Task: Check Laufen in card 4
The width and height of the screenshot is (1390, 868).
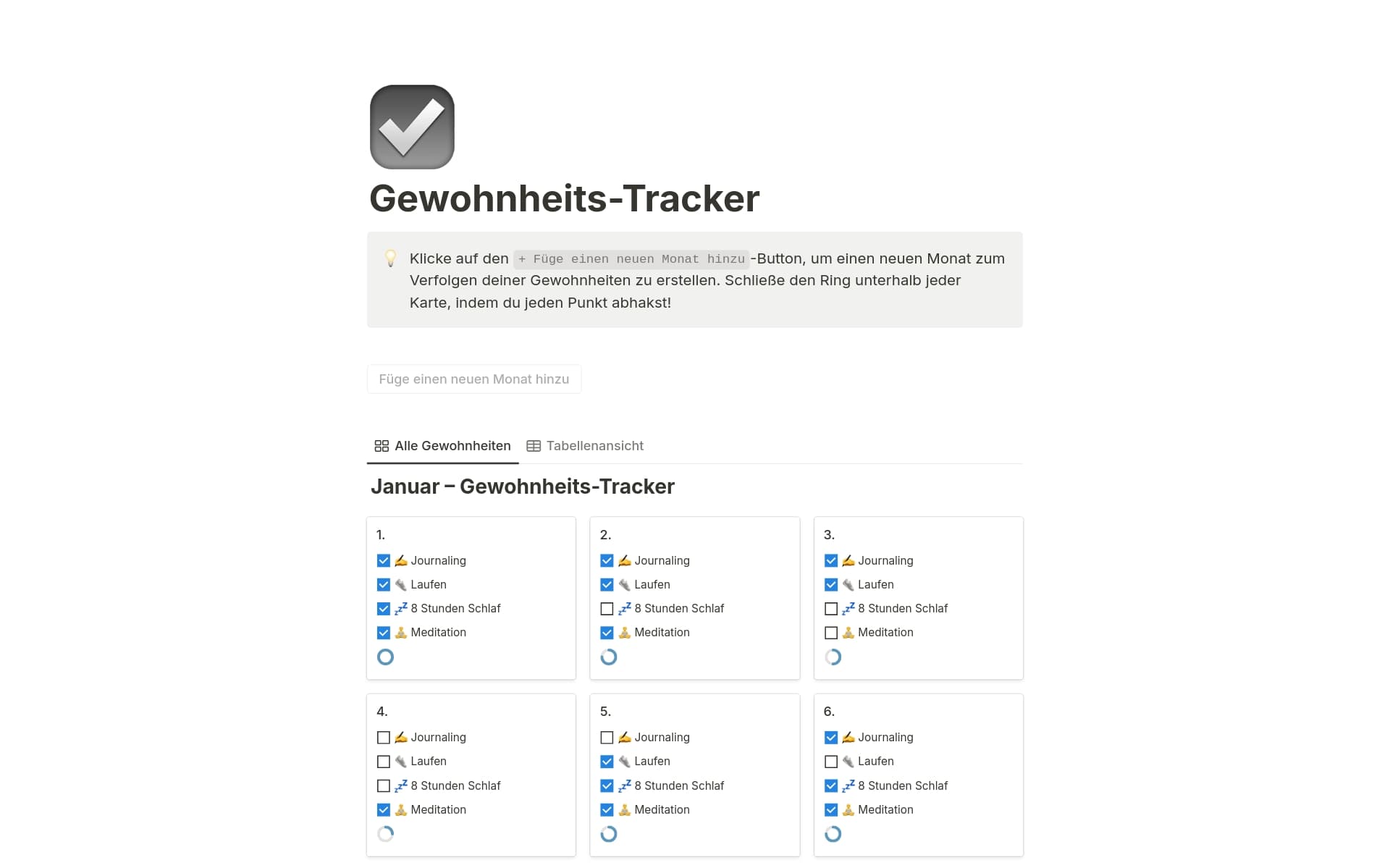Action: (x=383, y=761)
